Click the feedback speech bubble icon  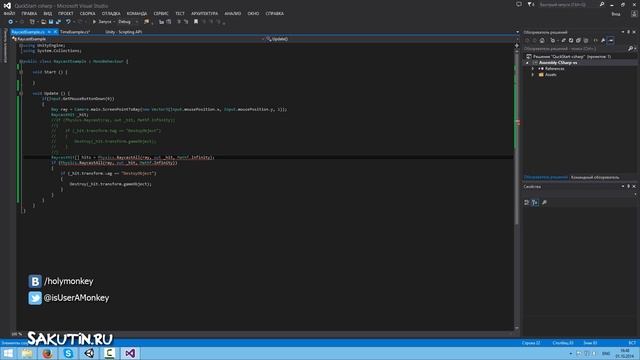pos(519,4)
